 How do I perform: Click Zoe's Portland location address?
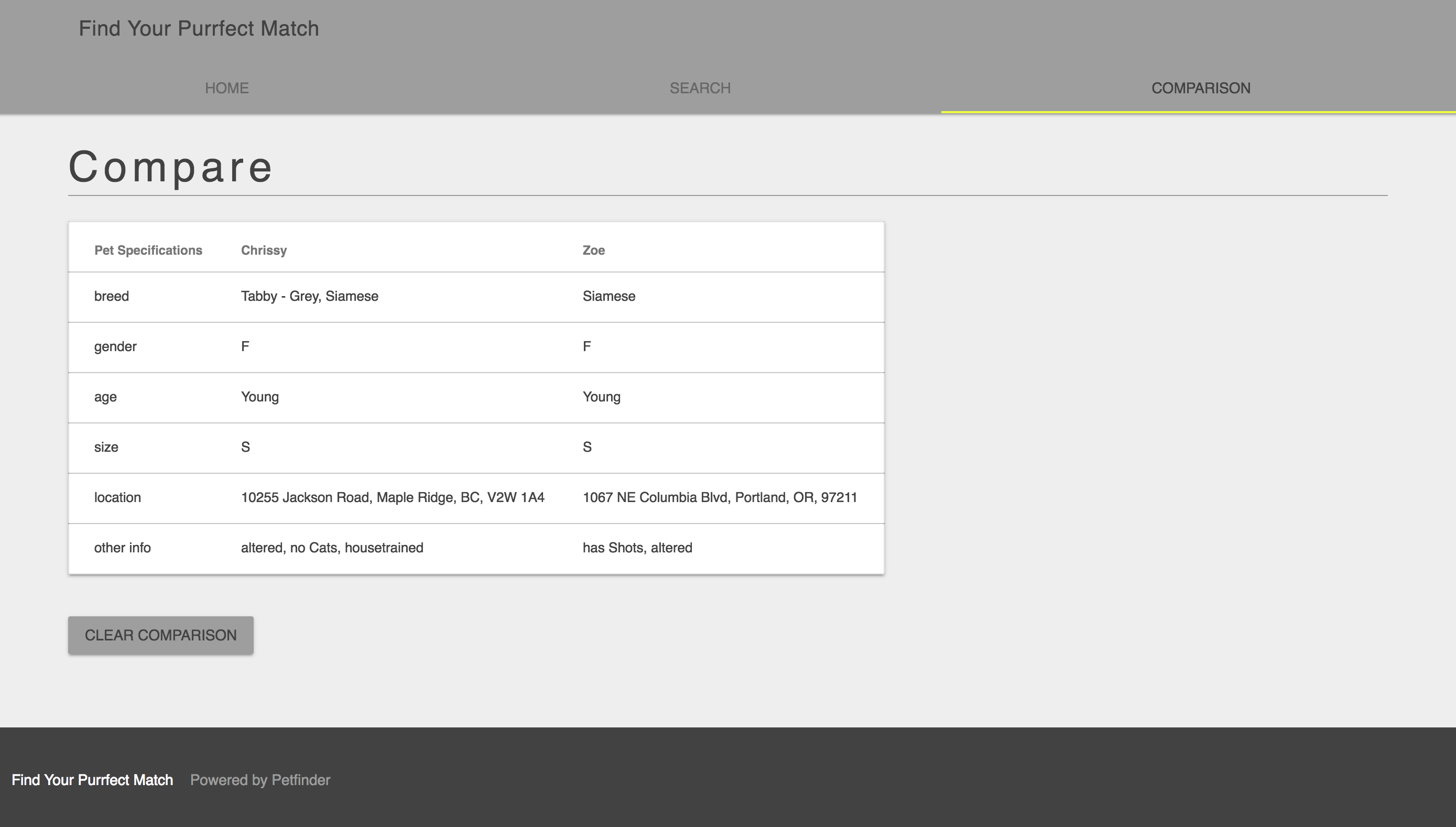click(x=720, y=497)
